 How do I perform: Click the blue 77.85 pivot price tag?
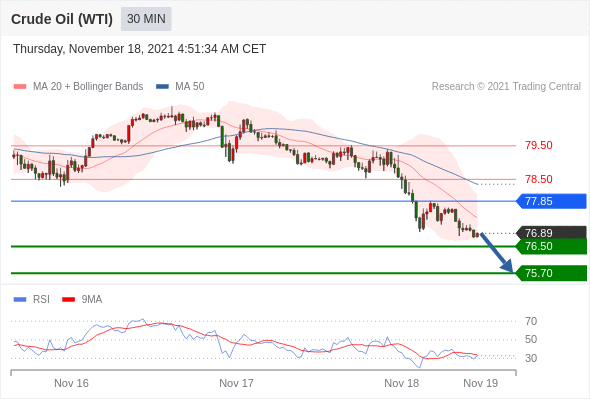pos(551,201)
